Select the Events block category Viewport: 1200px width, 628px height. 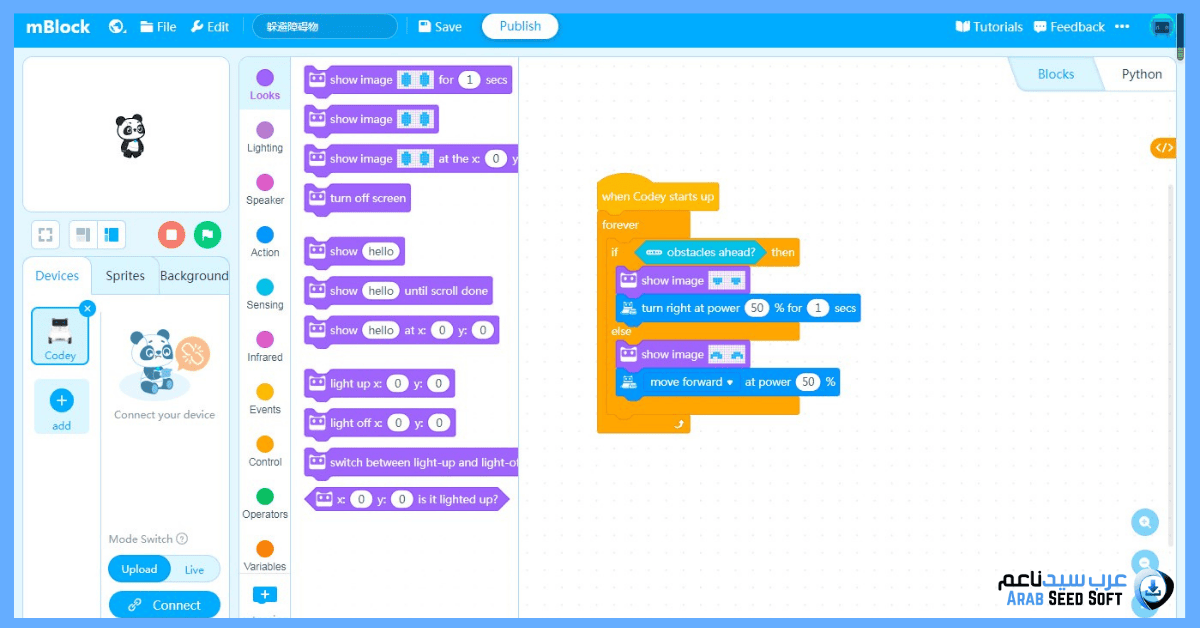click(265, 398)
